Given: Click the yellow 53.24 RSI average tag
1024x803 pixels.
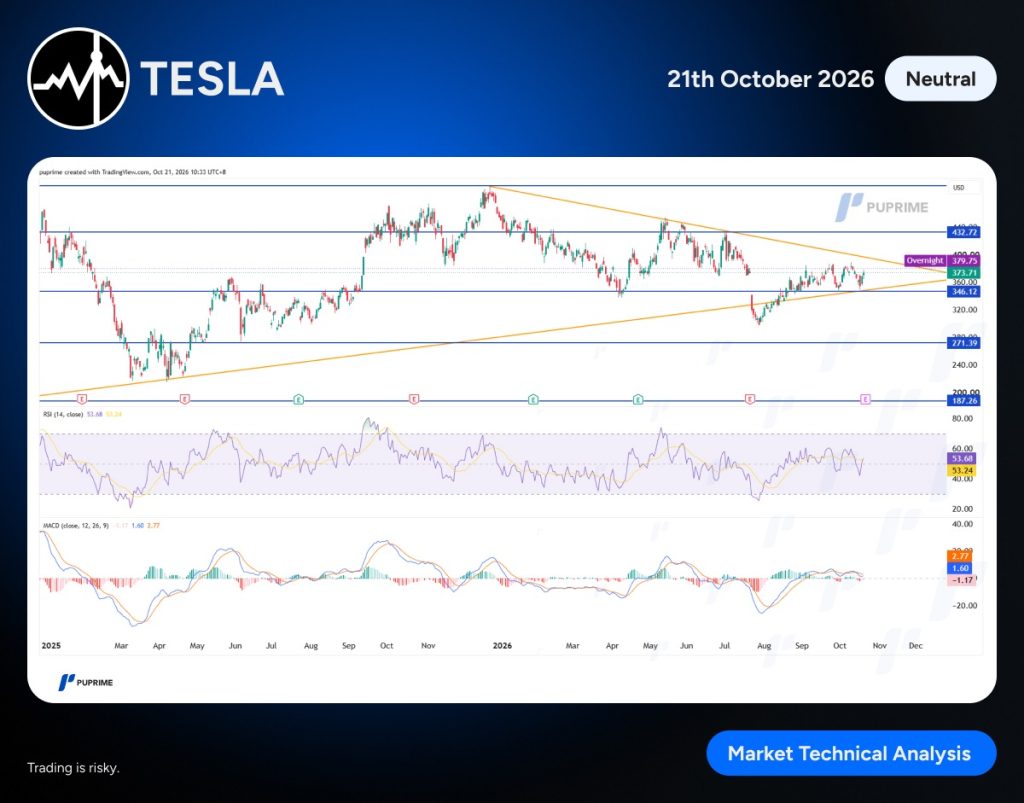Looking at the screenshot, I should coord(963,470).
